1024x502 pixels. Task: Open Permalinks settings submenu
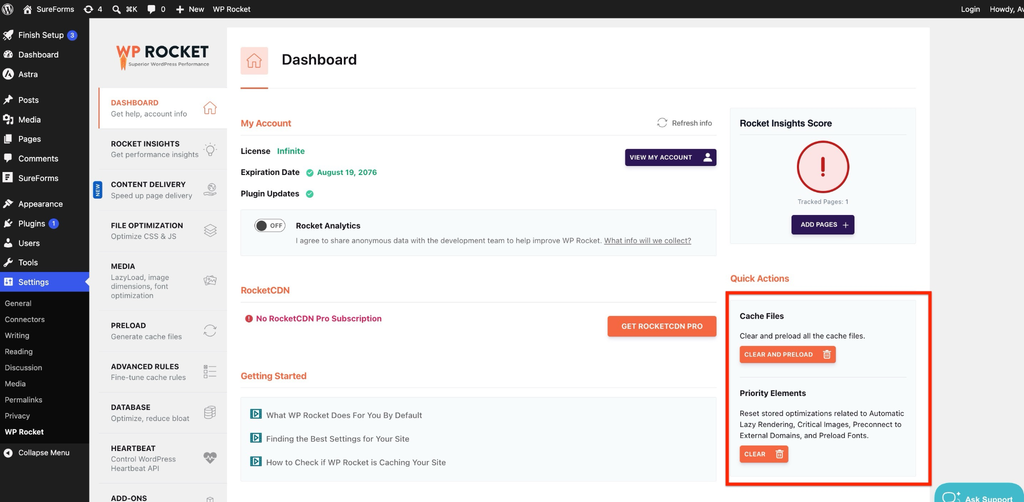pyautogui.click(x=22, y=400)
